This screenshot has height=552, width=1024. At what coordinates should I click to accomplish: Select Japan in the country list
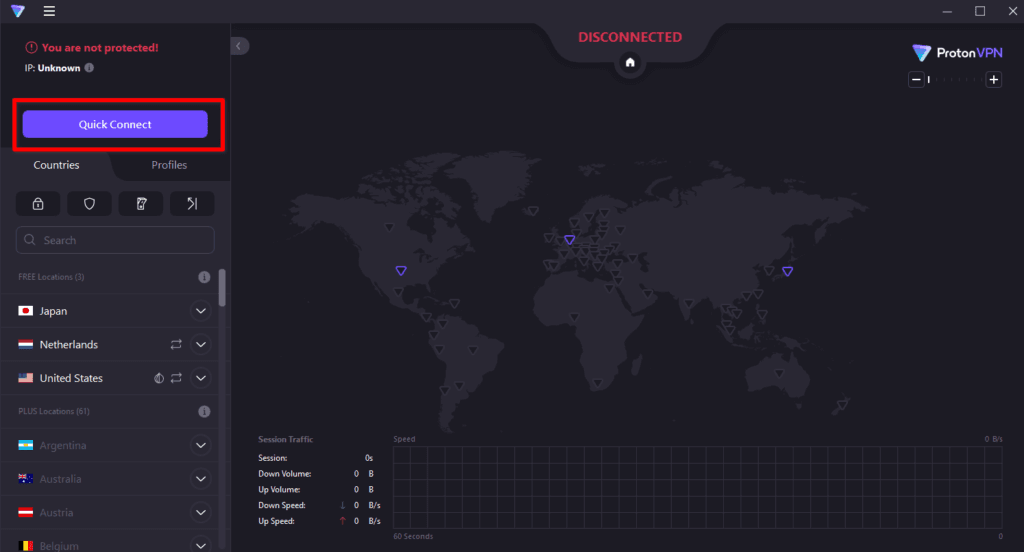coord(53,311)
